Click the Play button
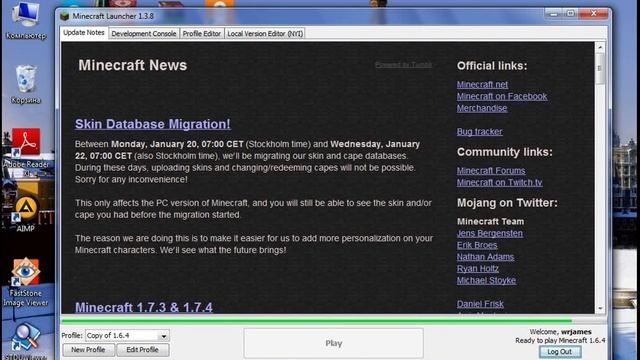 coord(333,343)
